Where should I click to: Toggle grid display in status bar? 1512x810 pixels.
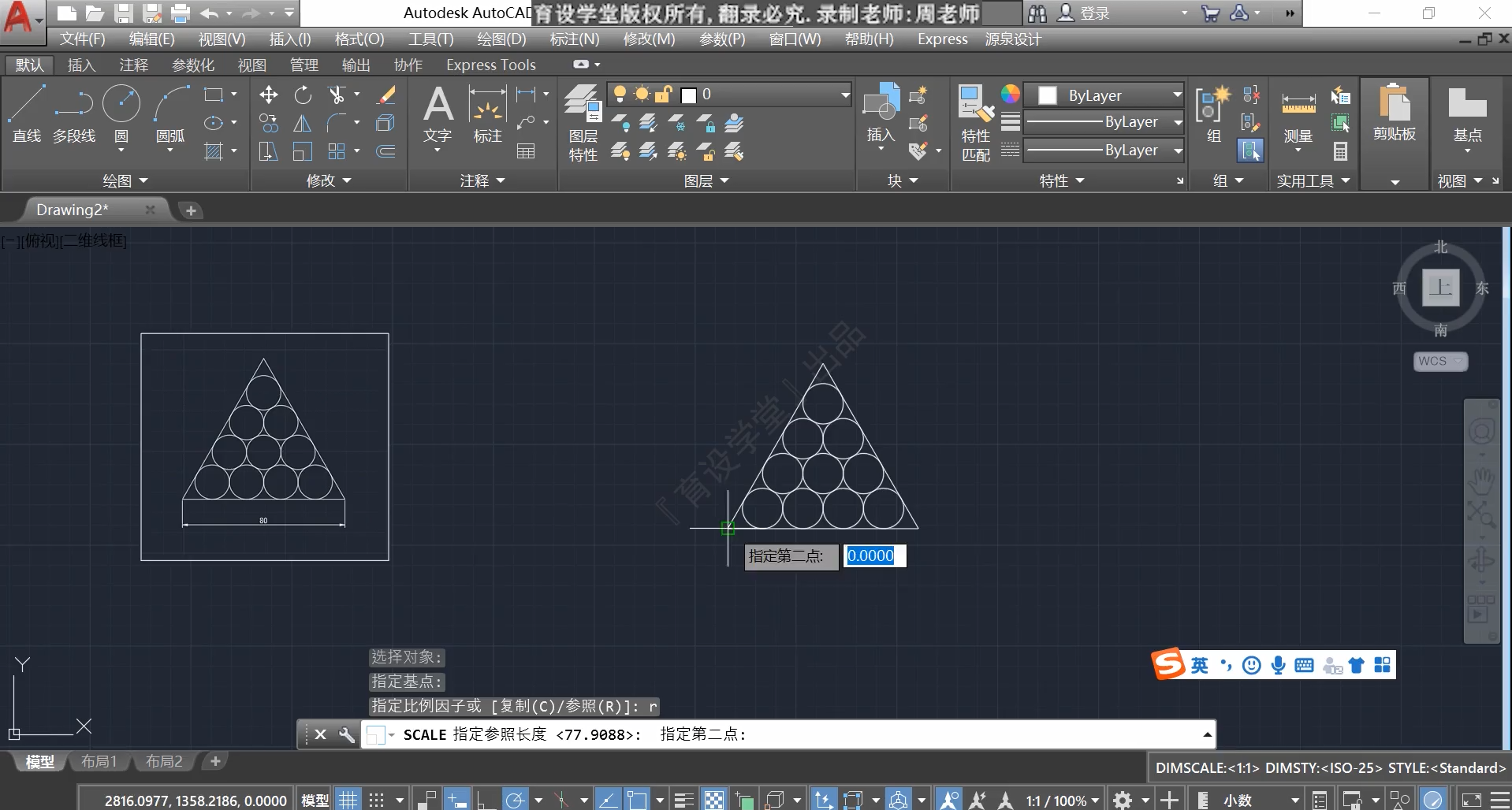[348, 800]
